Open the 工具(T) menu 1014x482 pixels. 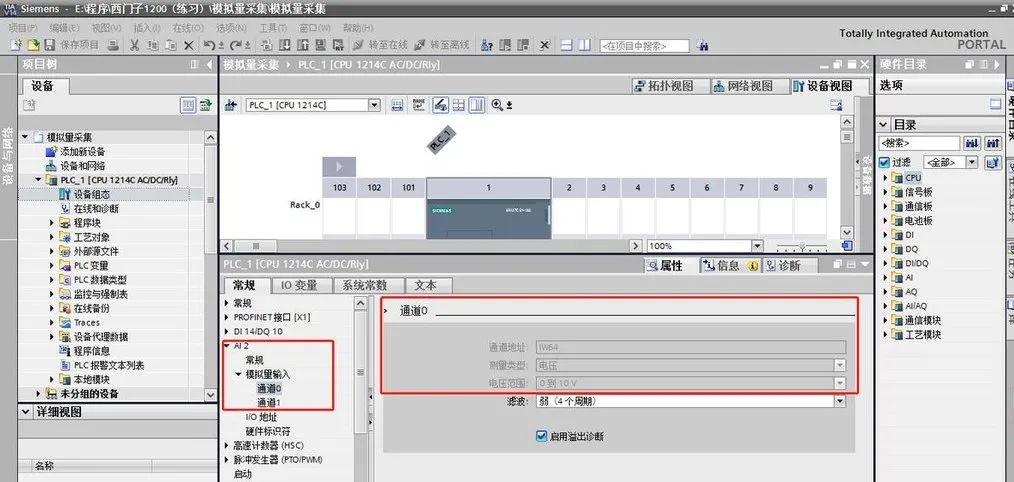pyautogui.click(x=273, y=28)
